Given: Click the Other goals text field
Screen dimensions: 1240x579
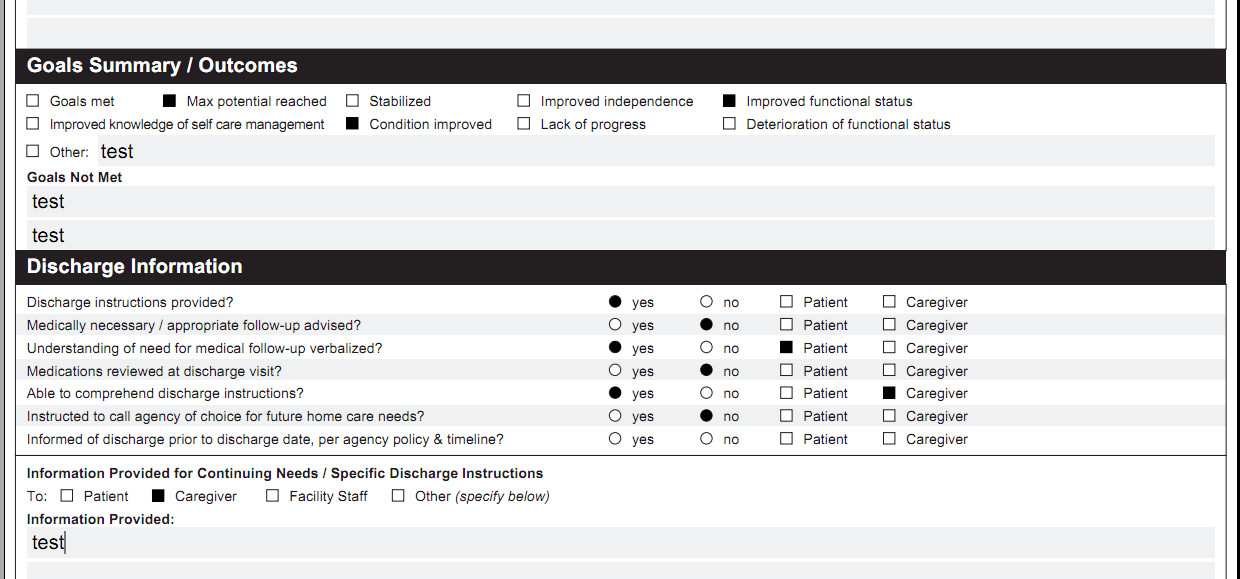Looking at the screenshot, I should pyautogui.click(x=654, y=152).
